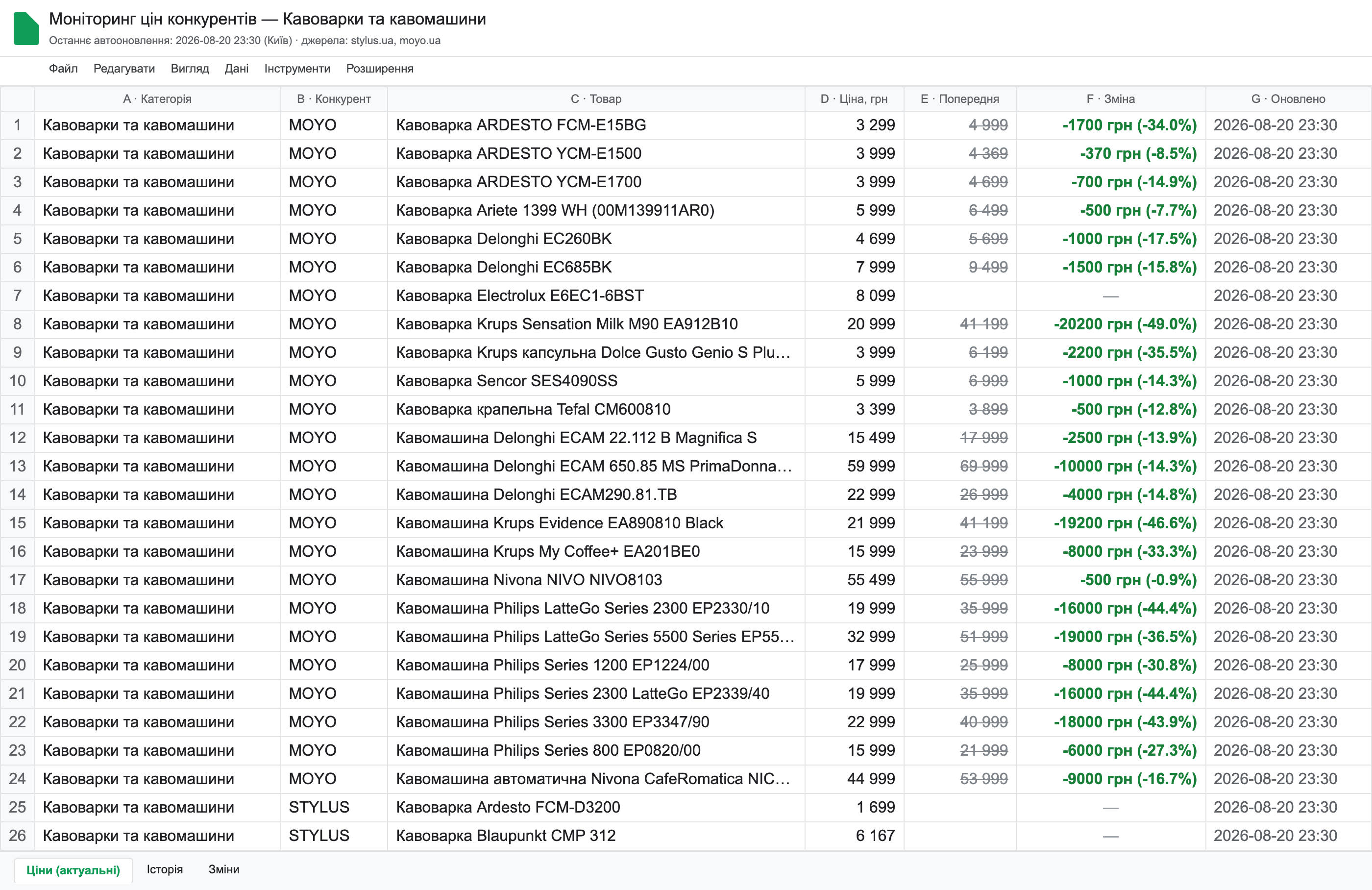Click cell Кавомашина Krups Evidence EA890810 Black
1372x890 pixels.
[x=596, y=523]
